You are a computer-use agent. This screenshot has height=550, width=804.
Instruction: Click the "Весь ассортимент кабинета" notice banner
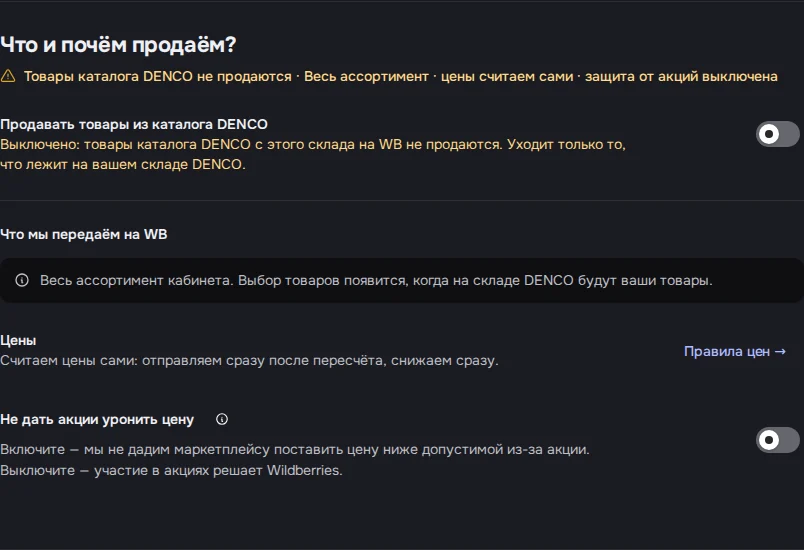(401, 280)
